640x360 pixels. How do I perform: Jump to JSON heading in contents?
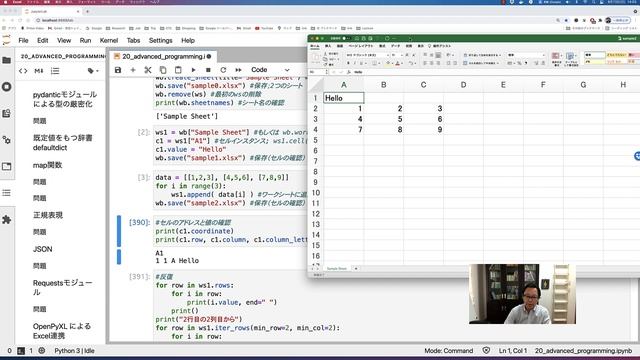[42, 249]
